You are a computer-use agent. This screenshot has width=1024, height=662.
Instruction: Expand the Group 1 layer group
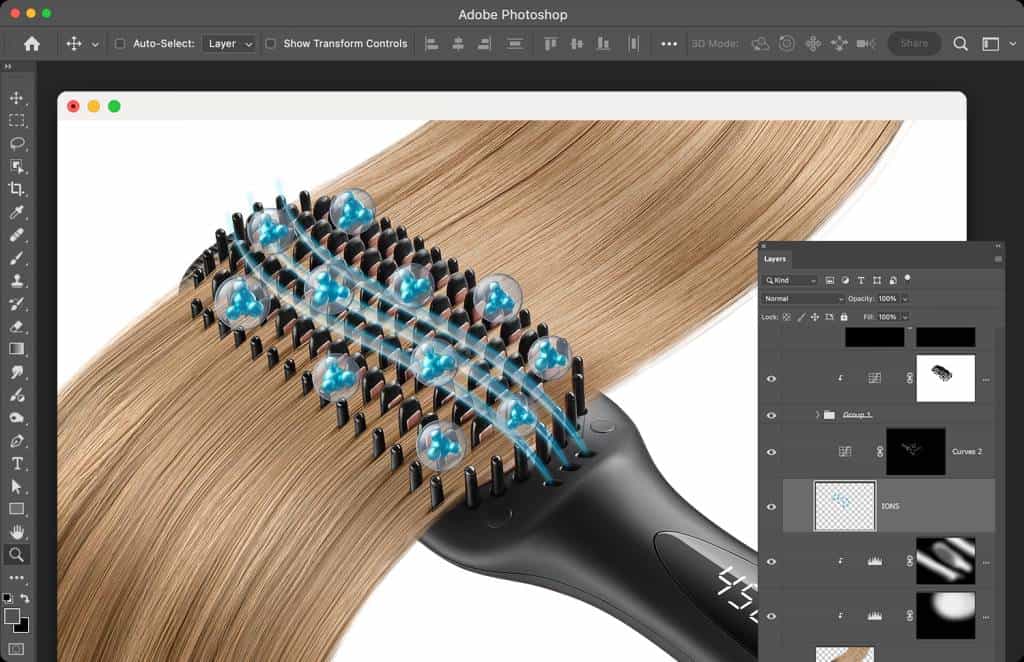click(817, 415)
